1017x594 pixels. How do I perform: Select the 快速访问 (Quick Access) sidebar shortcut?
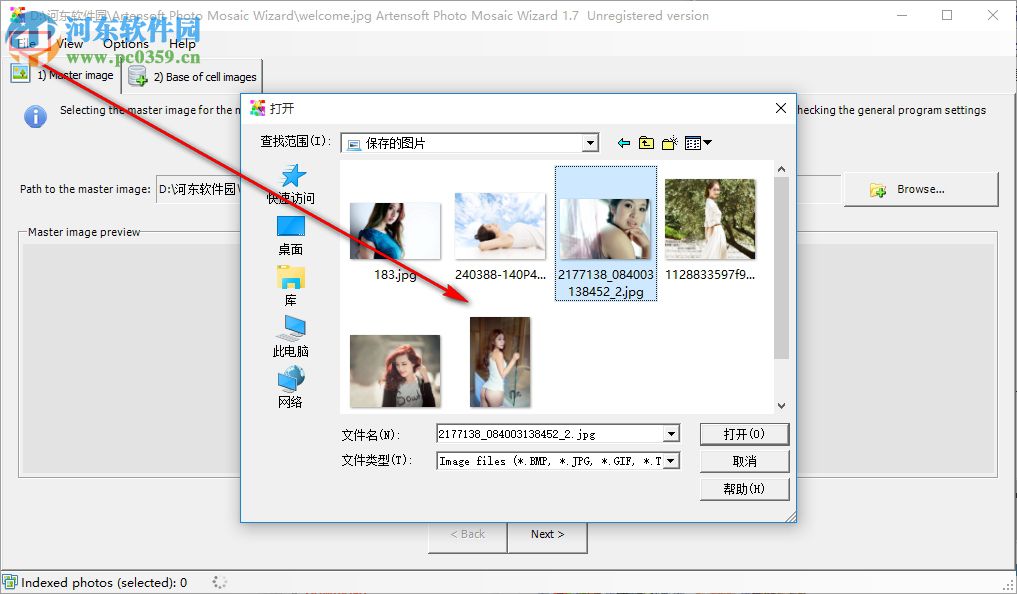click(290, 185)
